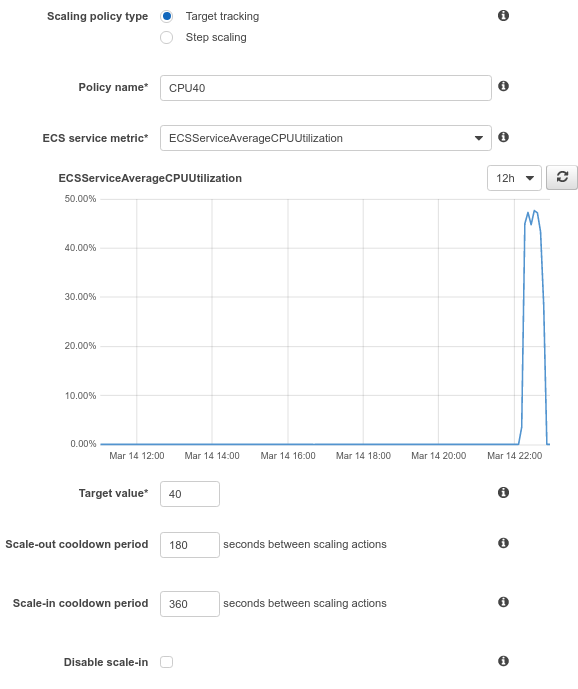Click the Step scaling label text
Screen dimensions: 578x689
pyautogui.click(x=216, y=37)
